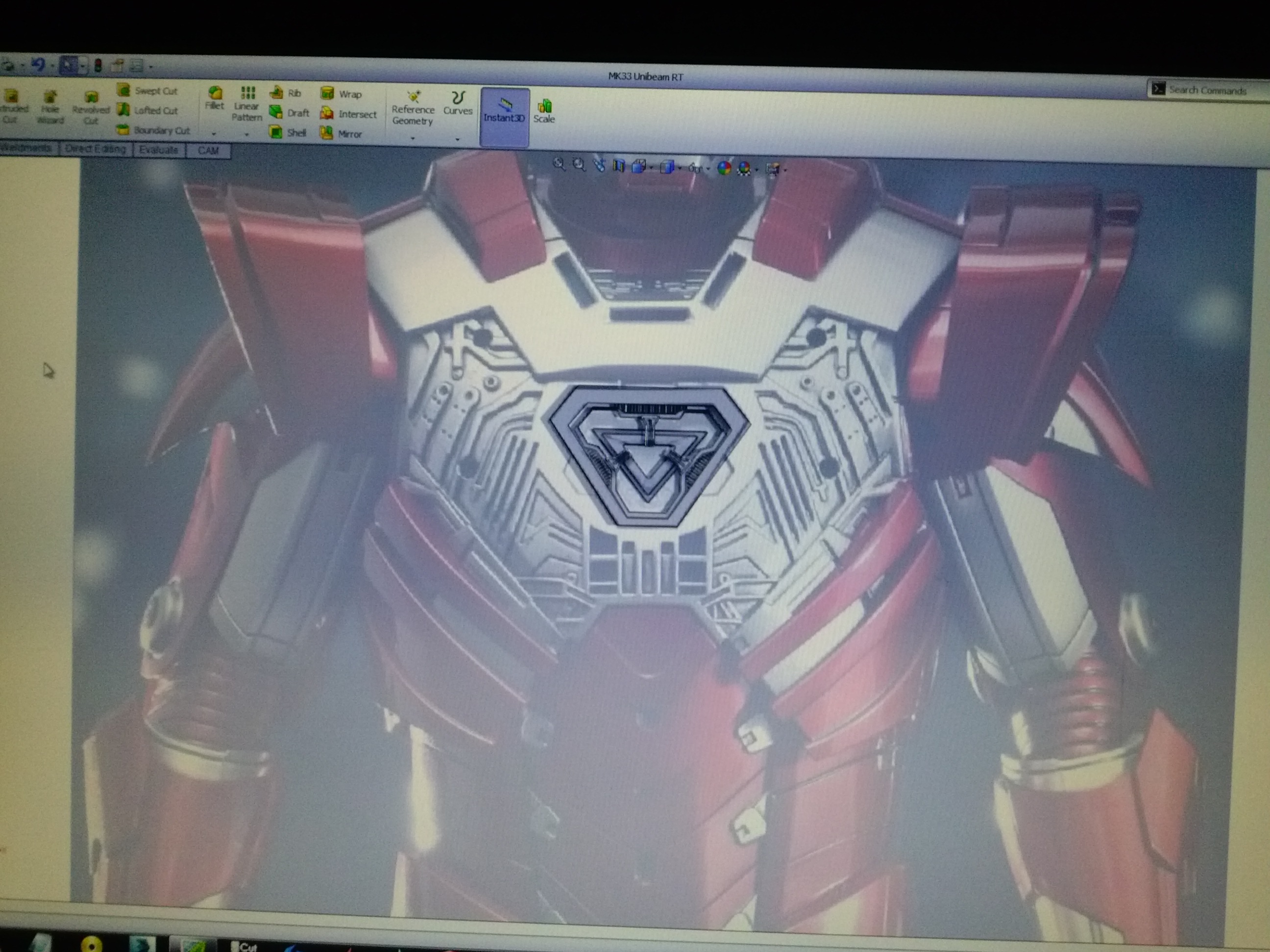Click the Rebuild traffic light icon
The width and height of the screenshot is (1270, 952).
98,66
